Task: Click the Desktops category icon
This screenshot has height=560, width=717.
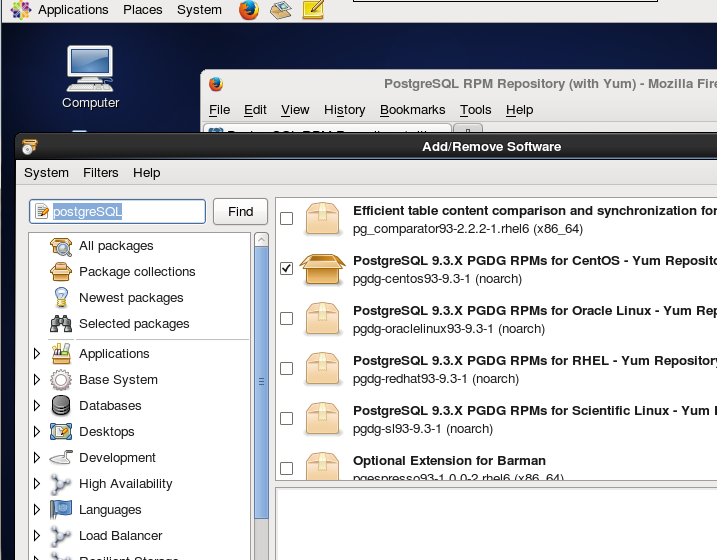Action: point(61,432)
